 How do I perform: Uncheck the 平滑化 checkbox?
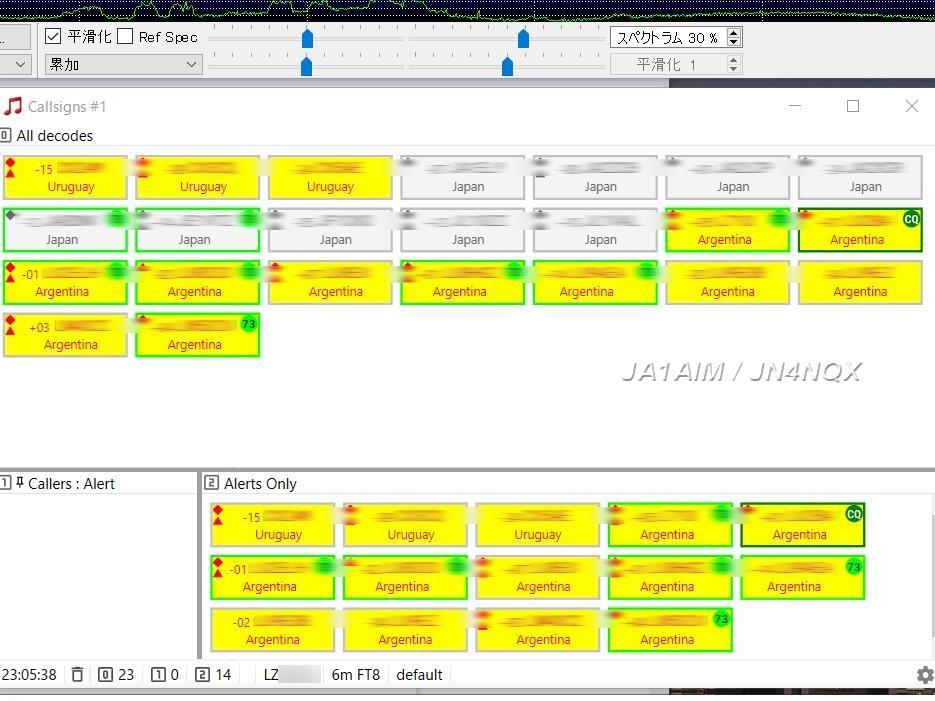54,37
